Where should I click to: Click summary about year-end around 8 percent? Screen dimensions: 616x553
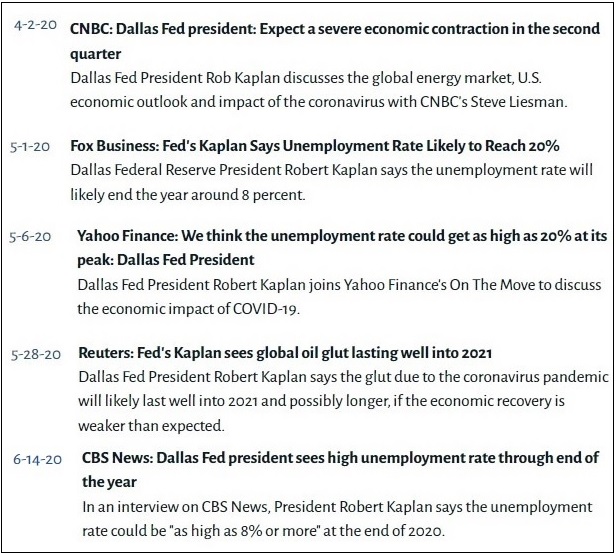pos(332,182)
